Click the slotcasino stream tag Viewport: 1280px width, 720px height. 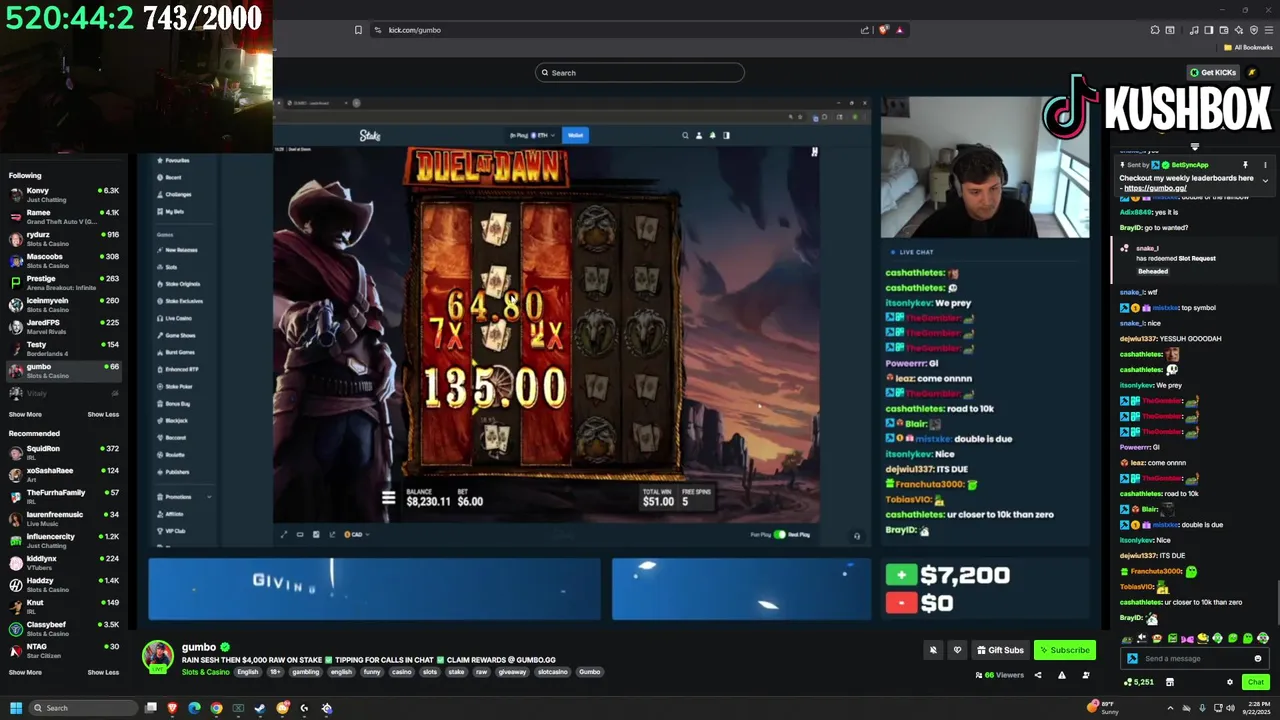click(x=552, y=672)
